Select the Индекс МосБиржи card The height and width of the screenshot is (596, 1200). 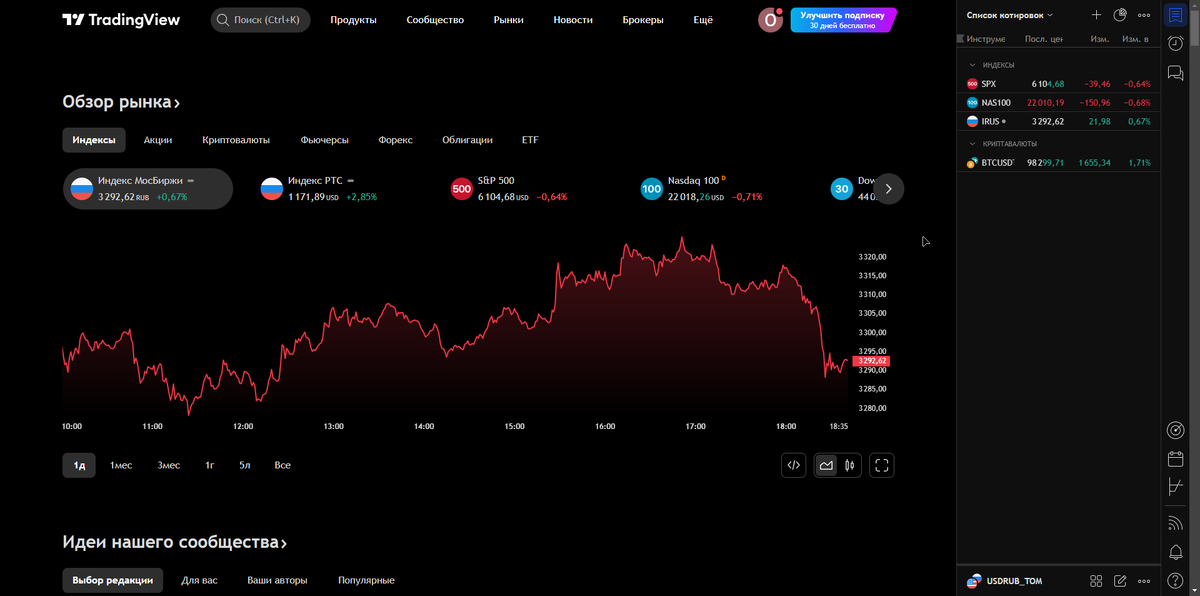148,188
